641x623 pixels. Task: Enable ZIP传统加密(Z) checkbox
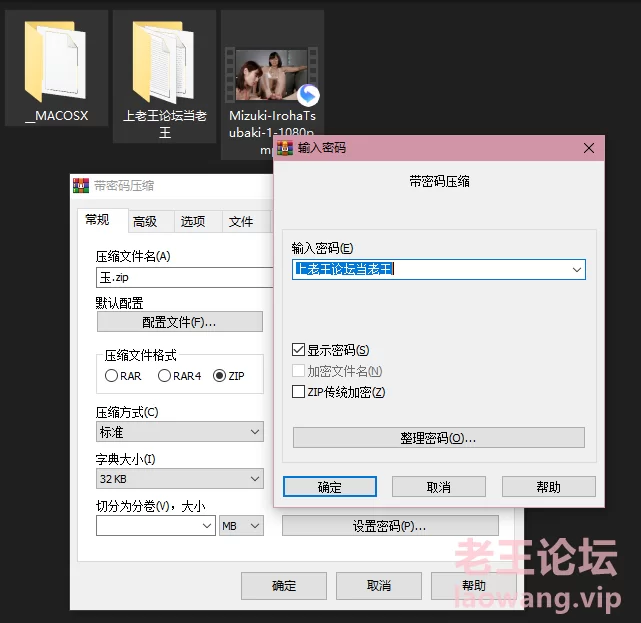click(298, 392)
